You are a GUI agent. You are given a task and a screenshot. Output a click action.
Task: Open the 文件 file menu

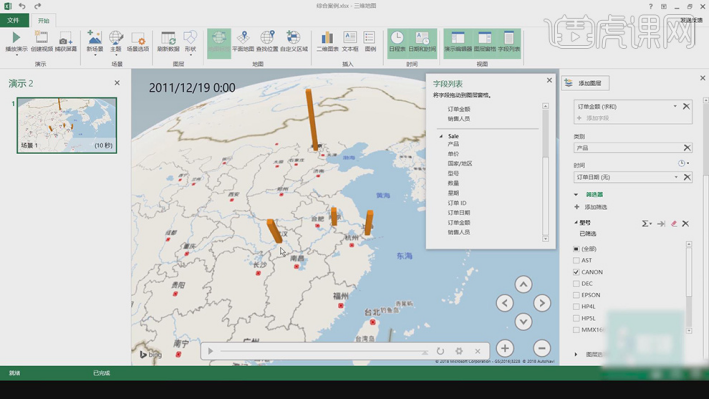(14, 20)
